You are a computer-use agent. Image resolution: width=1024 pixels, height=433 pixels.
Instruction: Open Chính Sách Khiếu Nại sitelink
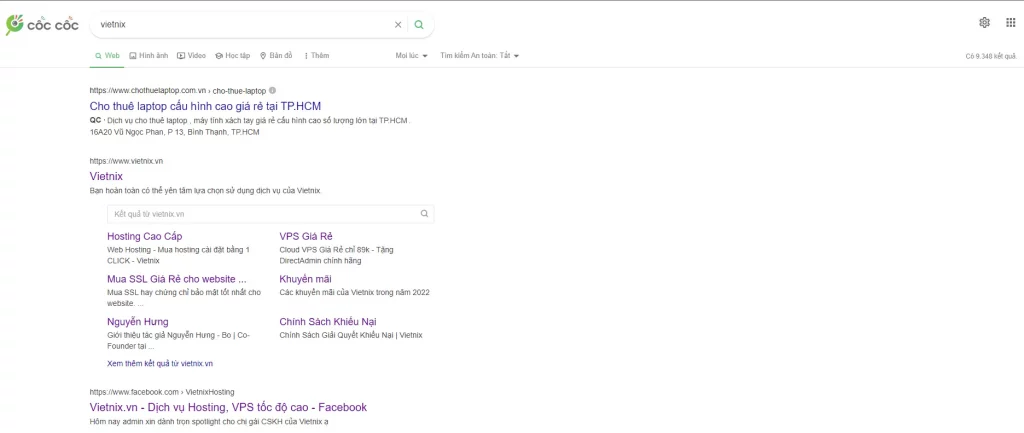(x=328, y=321)
